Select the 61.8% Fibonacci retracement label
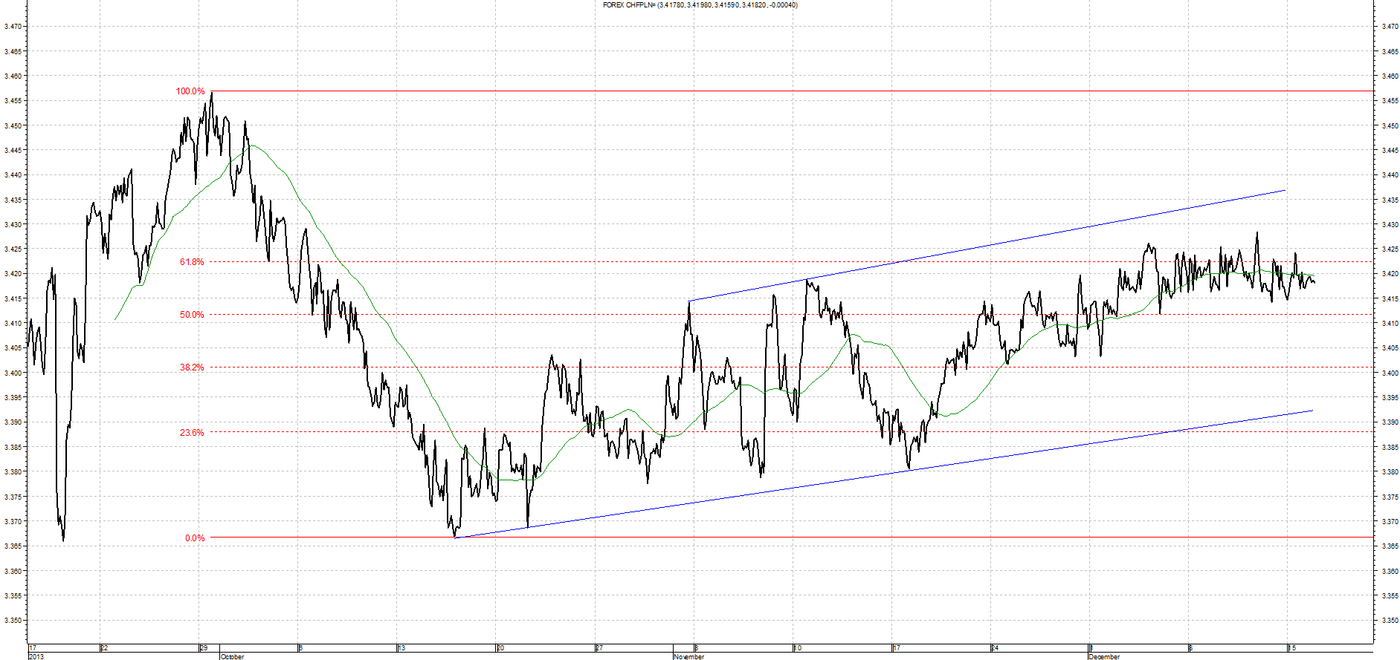This screenshot has width=1400, height=660. click(192, 262)
